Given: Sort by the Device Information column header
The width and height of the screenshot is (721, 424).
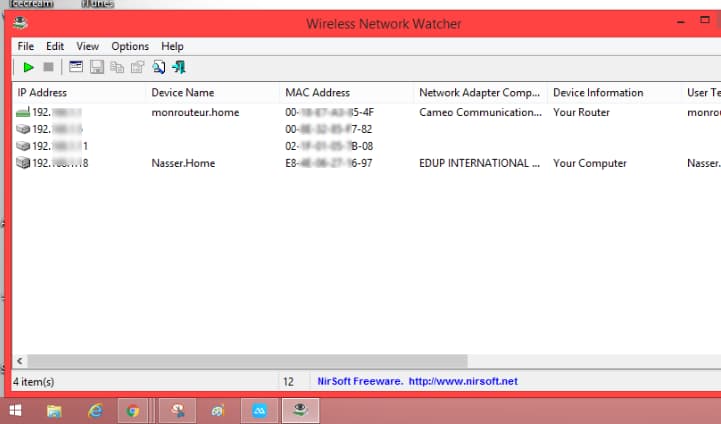Looking at the screenshot, I should (614, 92).
